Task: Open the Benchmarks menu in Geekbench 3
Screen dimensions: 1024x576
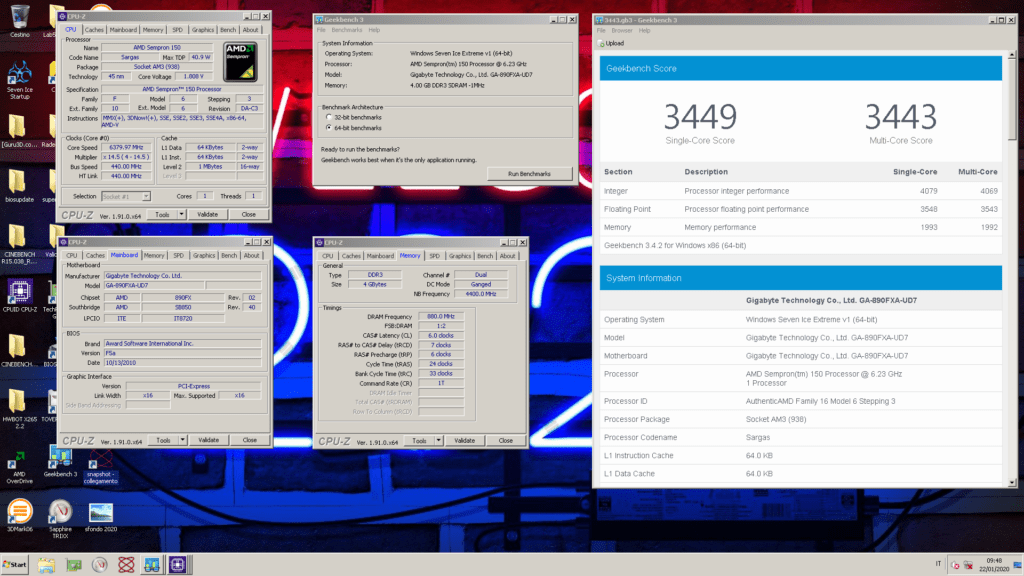Action: 347,30
